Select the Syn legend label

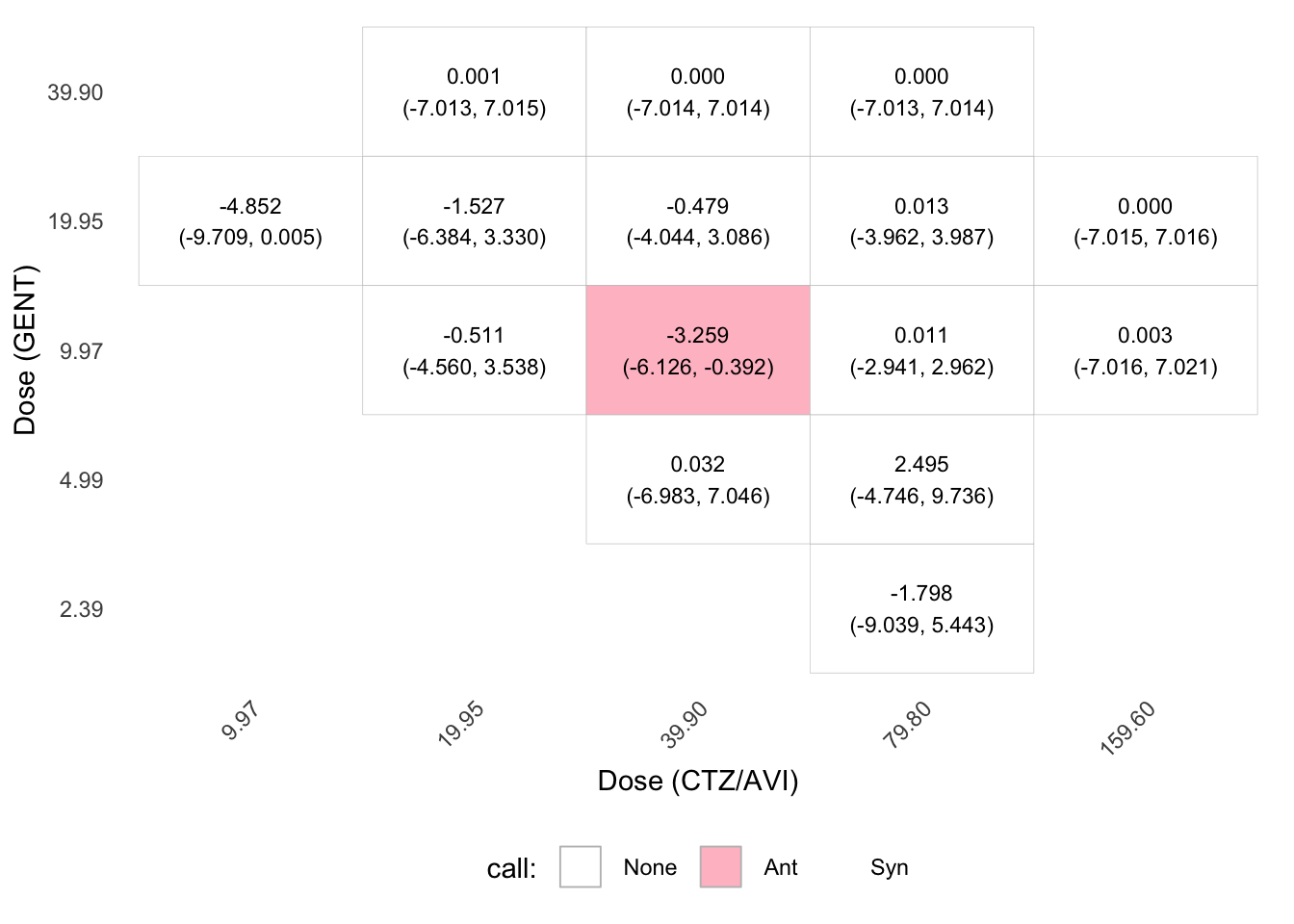890,868
